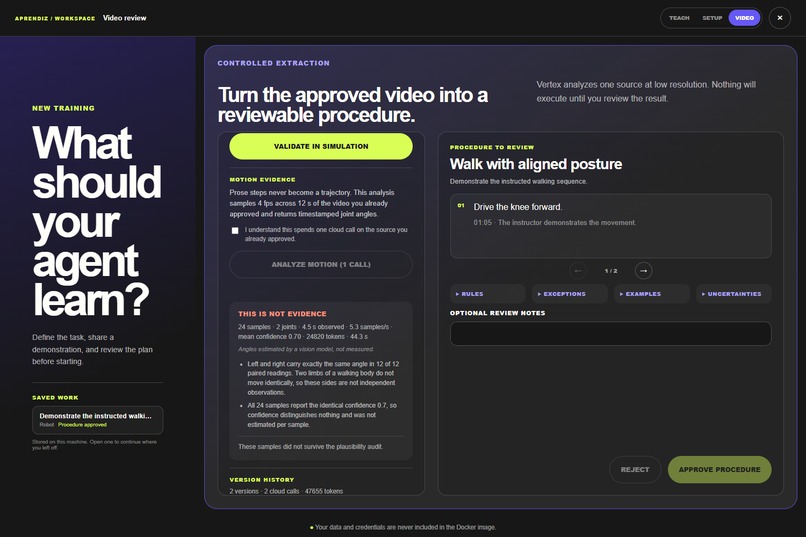Expand the Examples section

coord(652,294)
